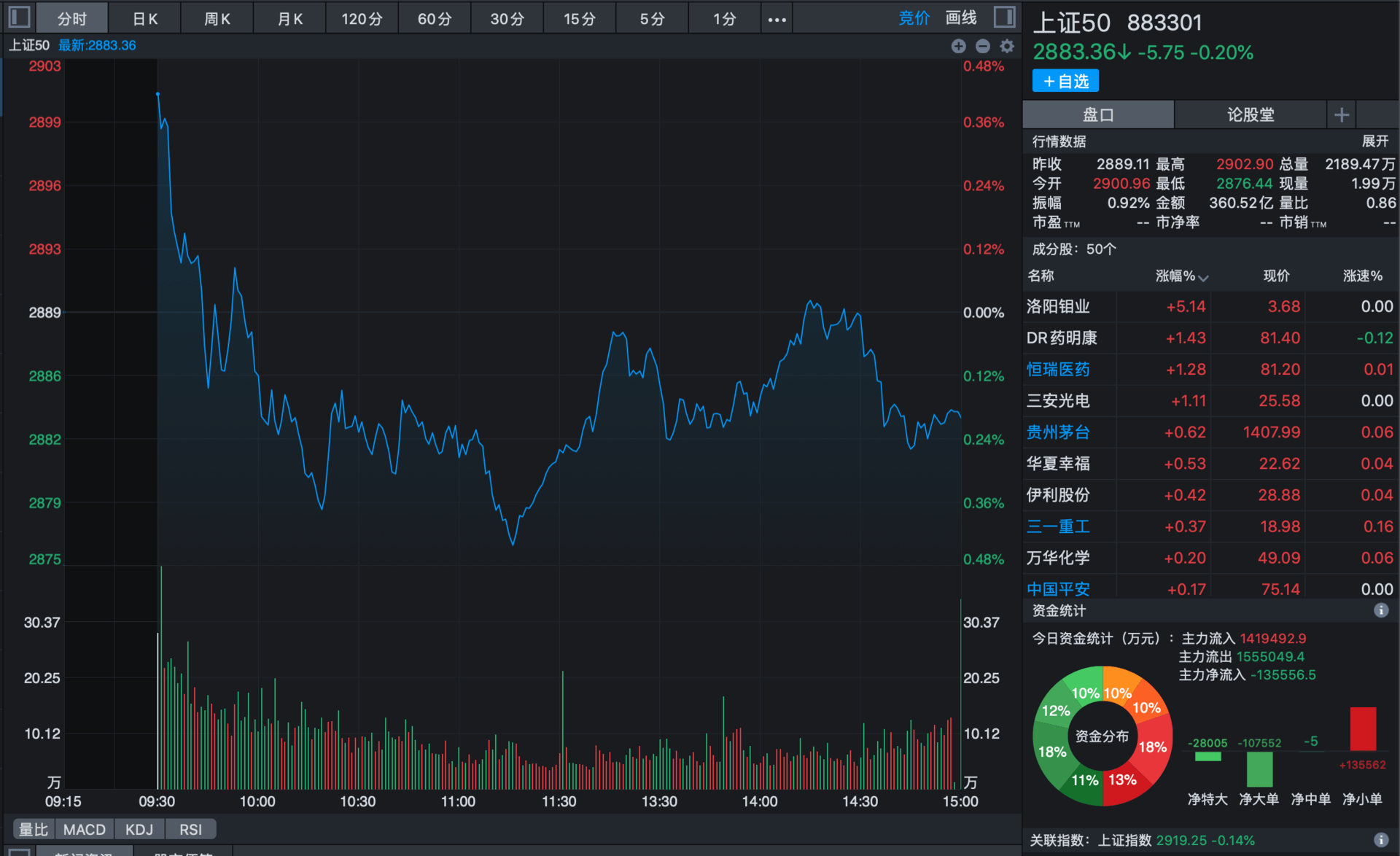The image size is (1400, 856).
Task: Enable MACD indicator
Action: [x=85, y=829]
